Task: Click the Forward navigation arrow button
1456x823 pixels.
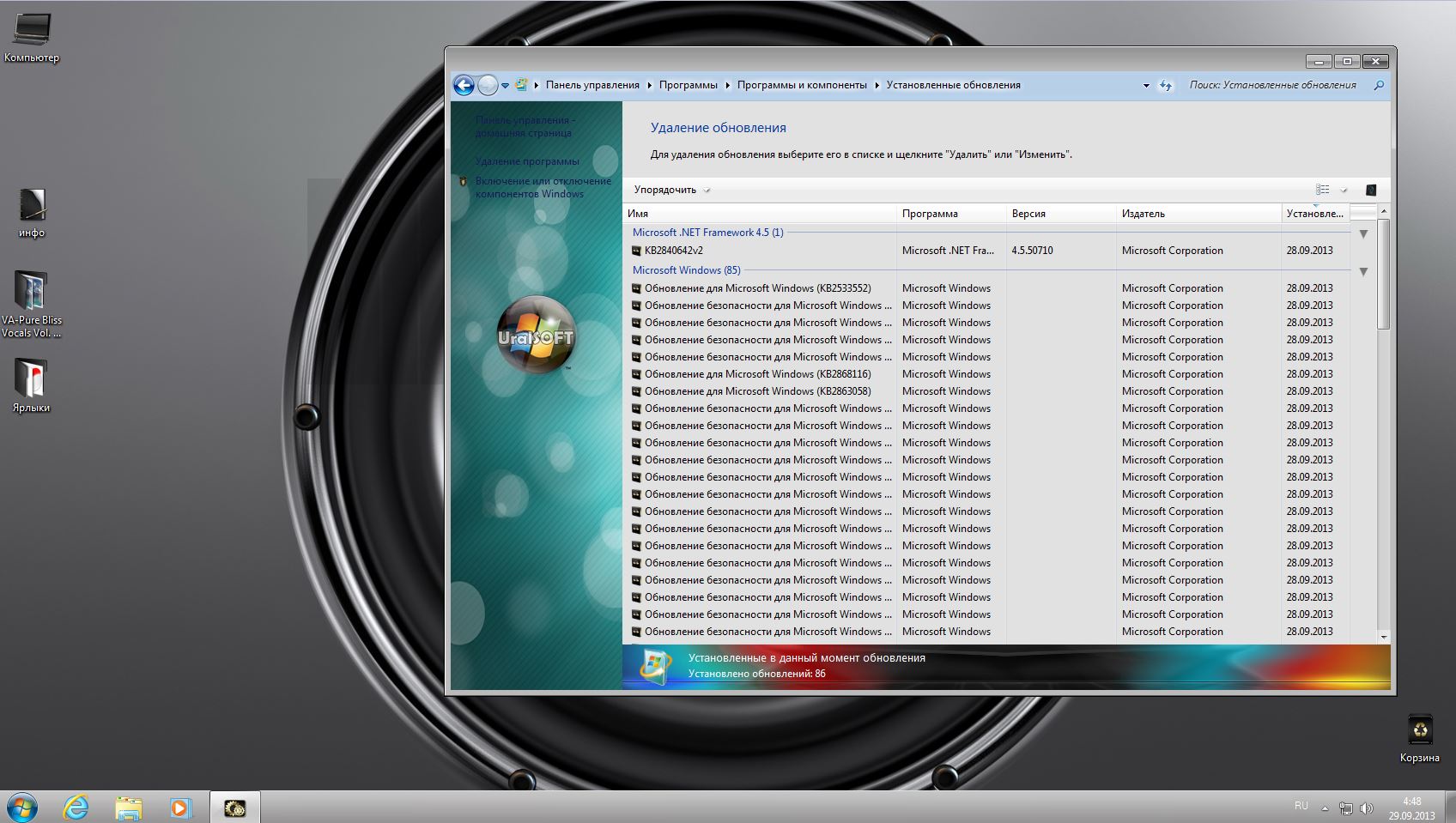Action: 488,85
